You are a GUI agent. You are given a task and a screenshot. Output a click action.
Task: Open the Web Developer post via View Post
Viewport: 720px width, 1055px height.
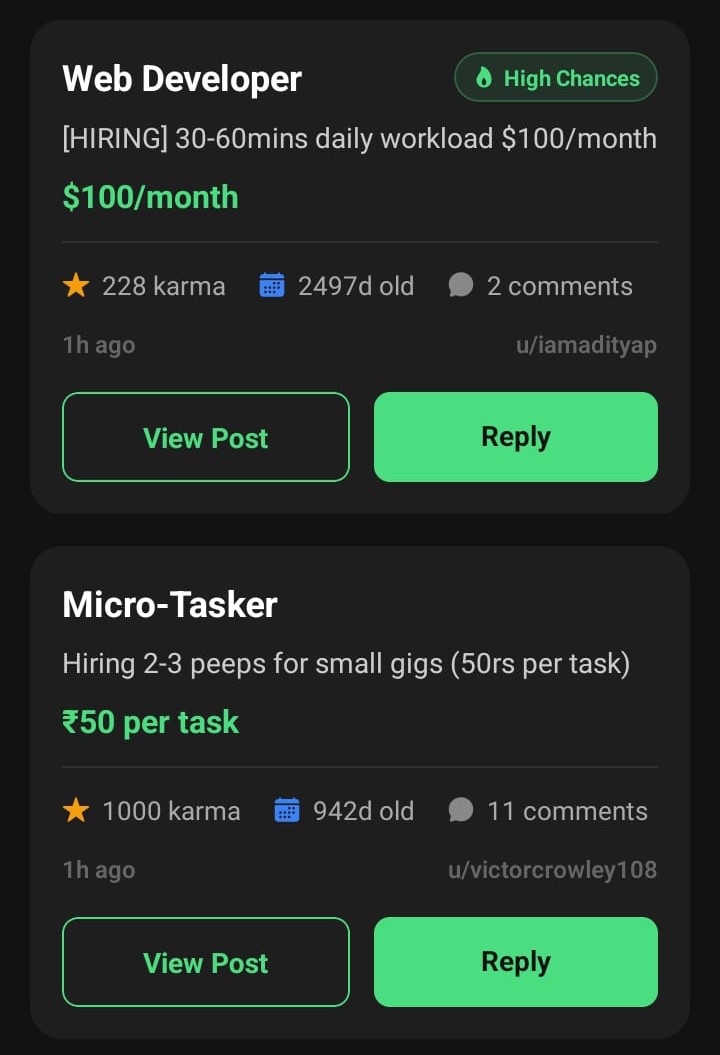tap(205, 437)
